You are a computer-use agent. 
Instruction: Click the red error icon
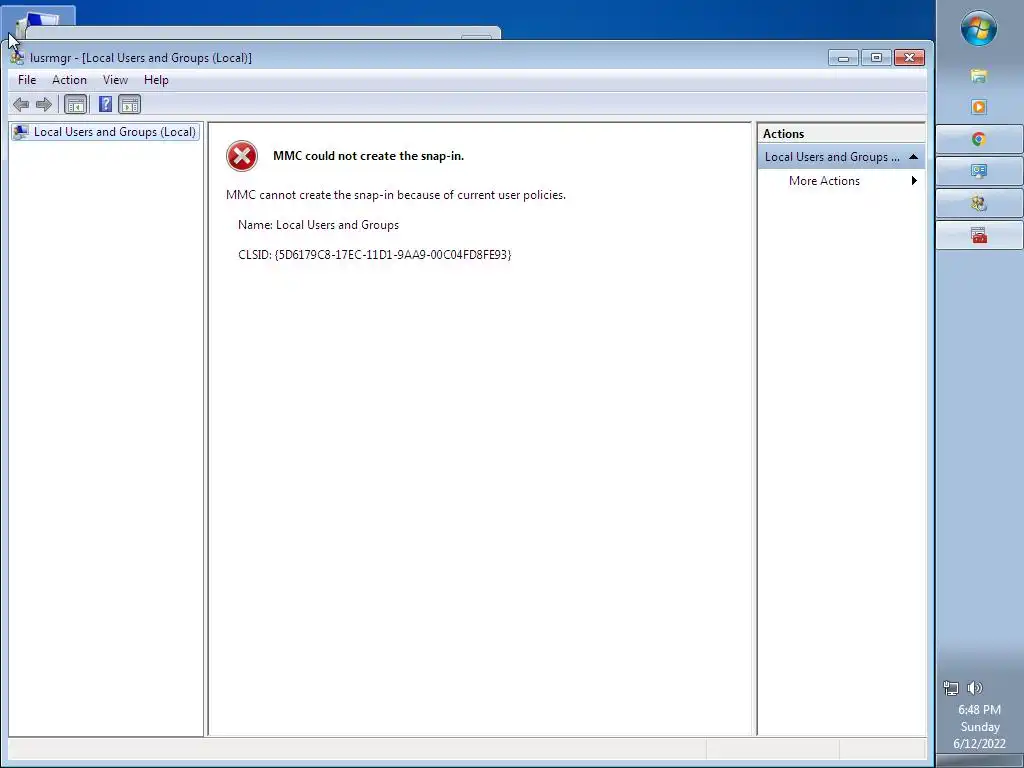[x=242, y=156]
